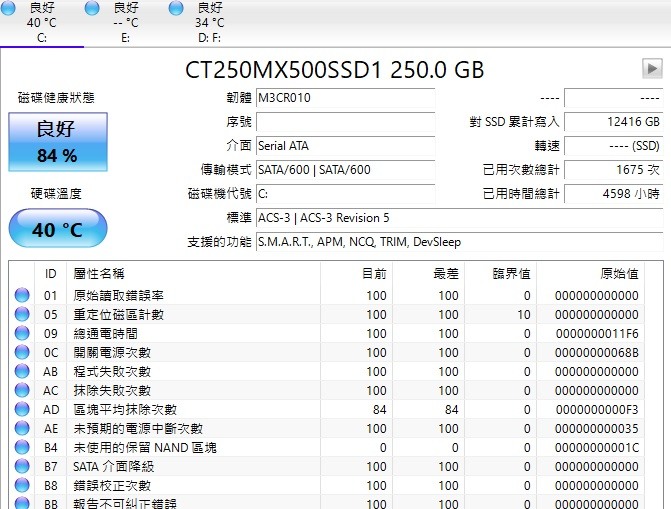The image size is (671, 509).
Task: Click the C: drive health status orb
Action: coord(8,7)
